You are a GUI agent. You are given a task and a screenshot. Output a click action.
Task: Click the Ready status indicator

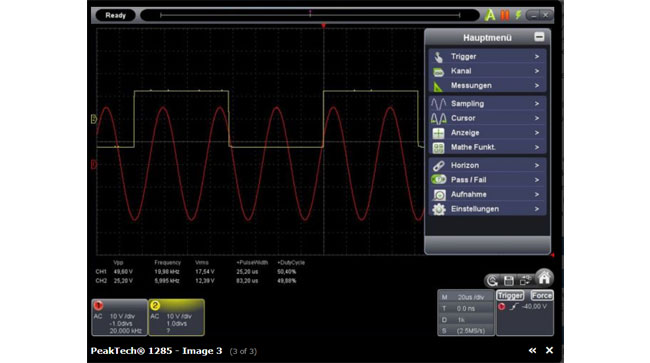pos(115,15)
